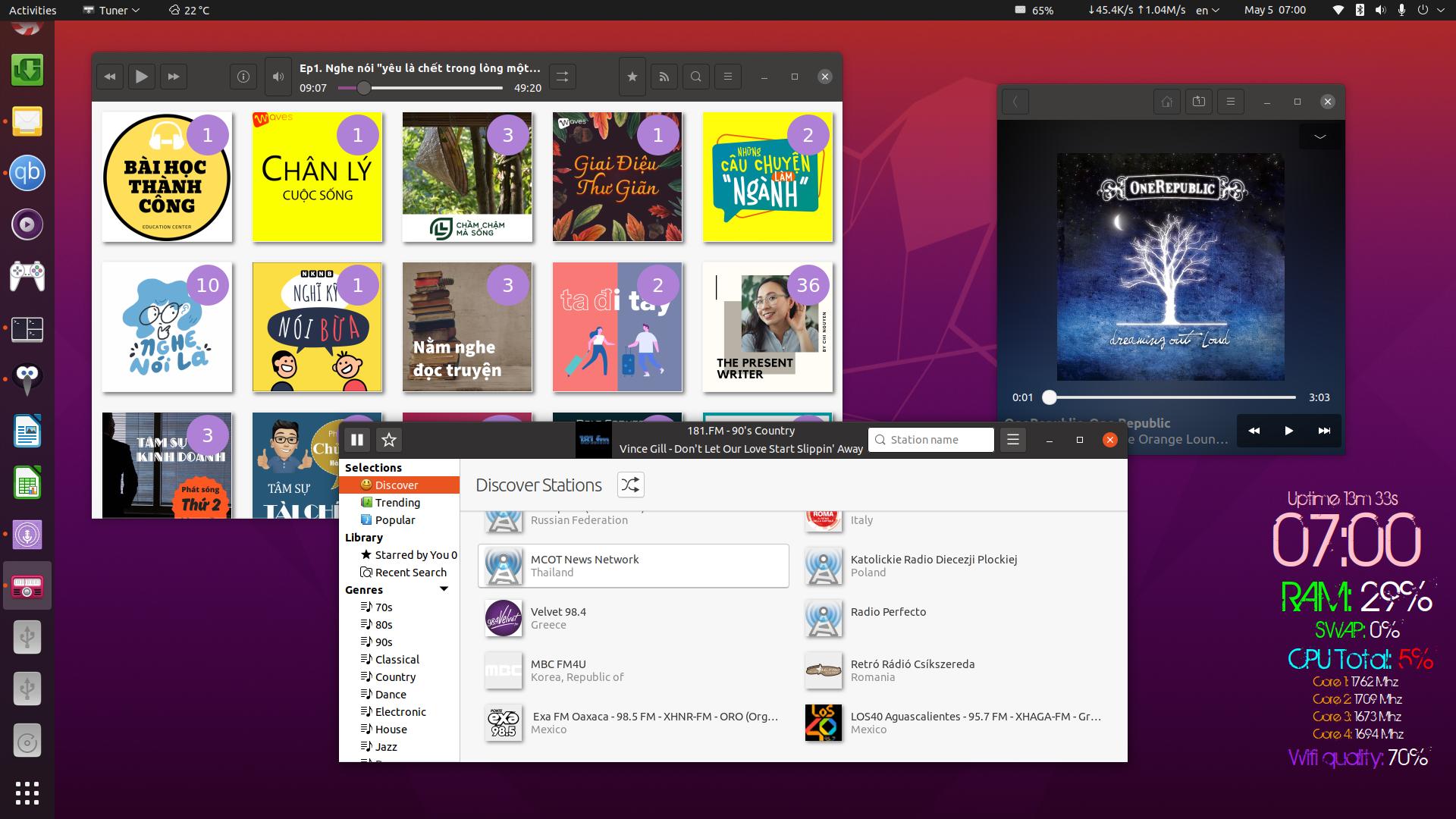
Task: Play the MBC FM4U station
Action: (633, 670)
